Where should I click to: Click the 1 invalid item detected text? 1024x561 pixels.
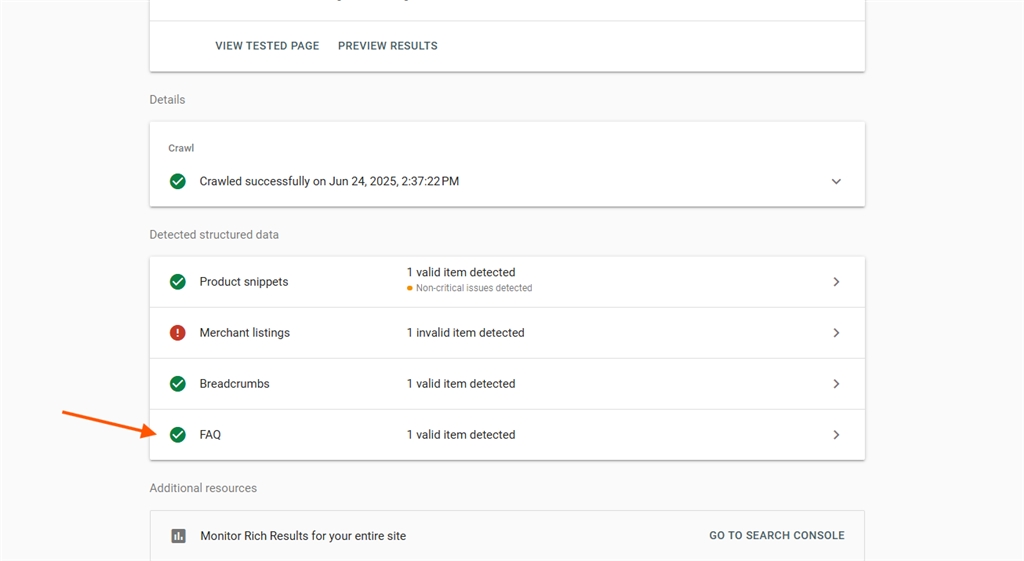466,332
